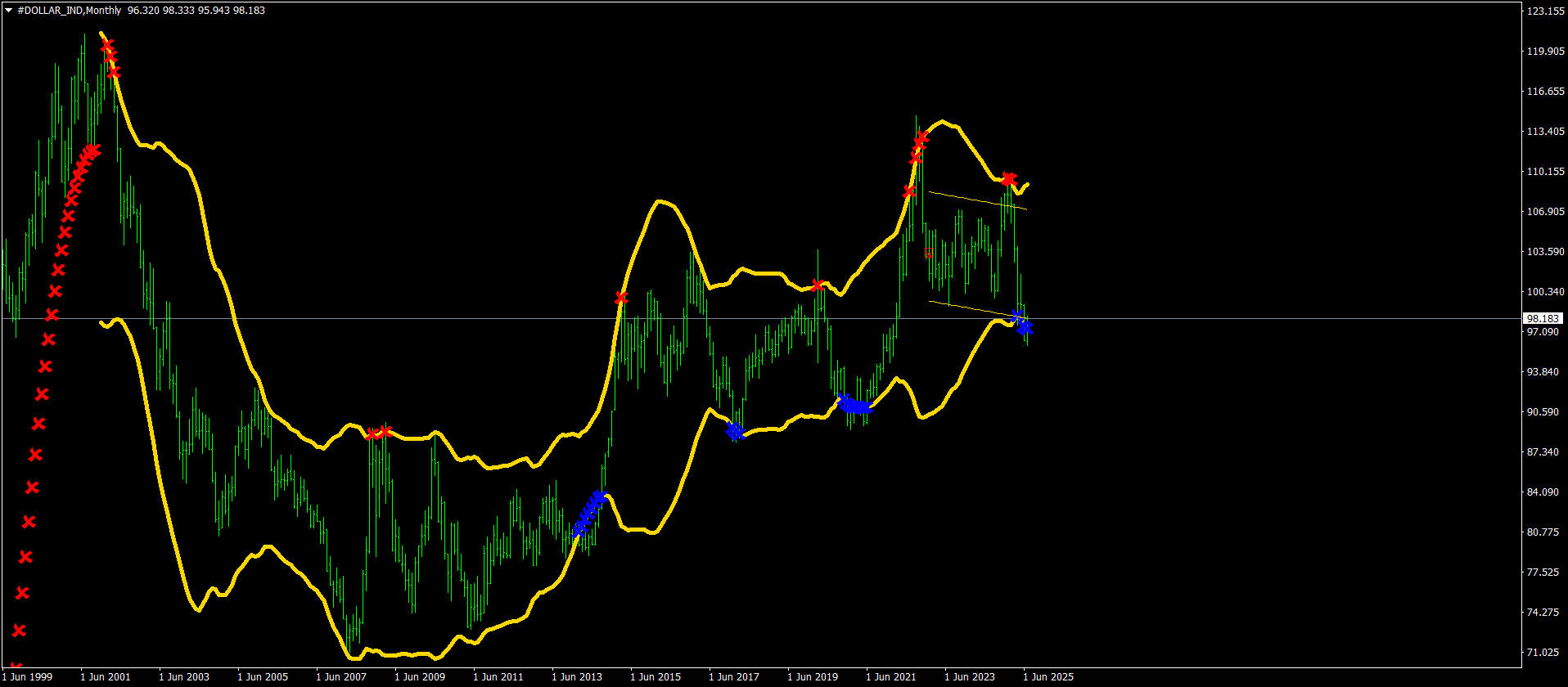This screenshot has width=1568, height=687.
Task: Select the upper thin orange trendline
Action: (978, 200)
